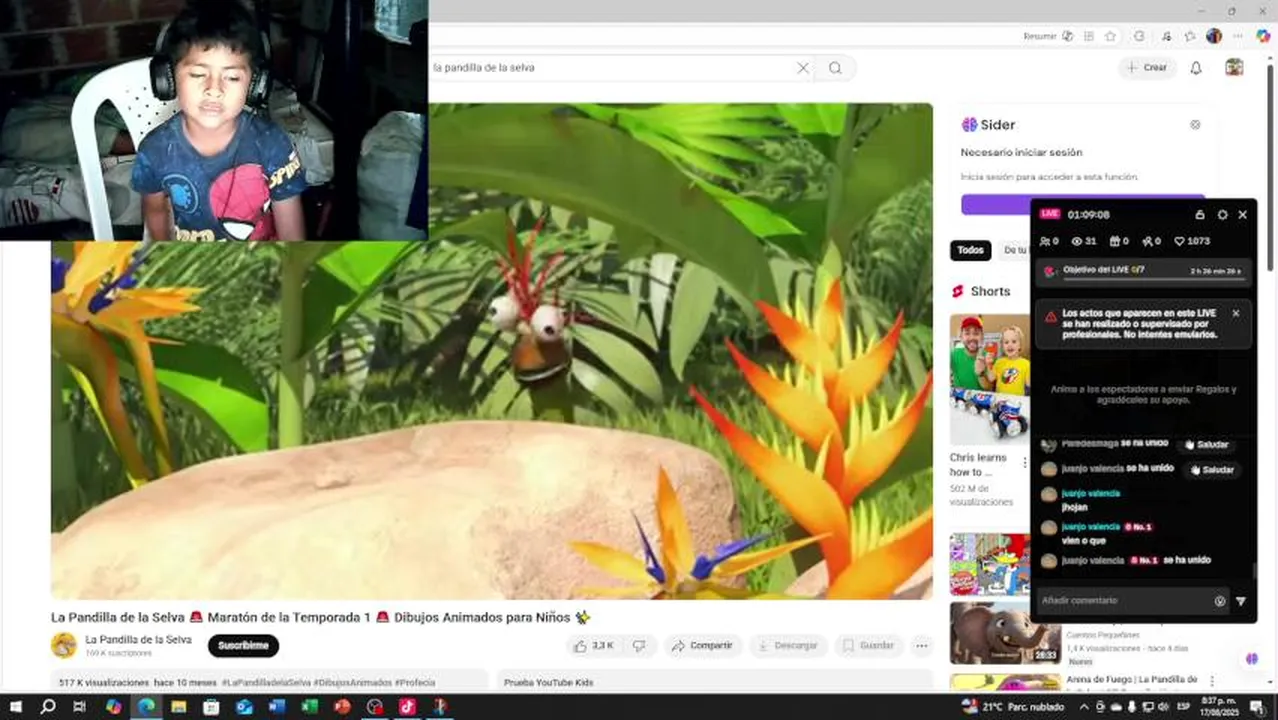View LIVE likes heart counter
The height and width of the screenshot is (720, 1278).
point(1192,241)
